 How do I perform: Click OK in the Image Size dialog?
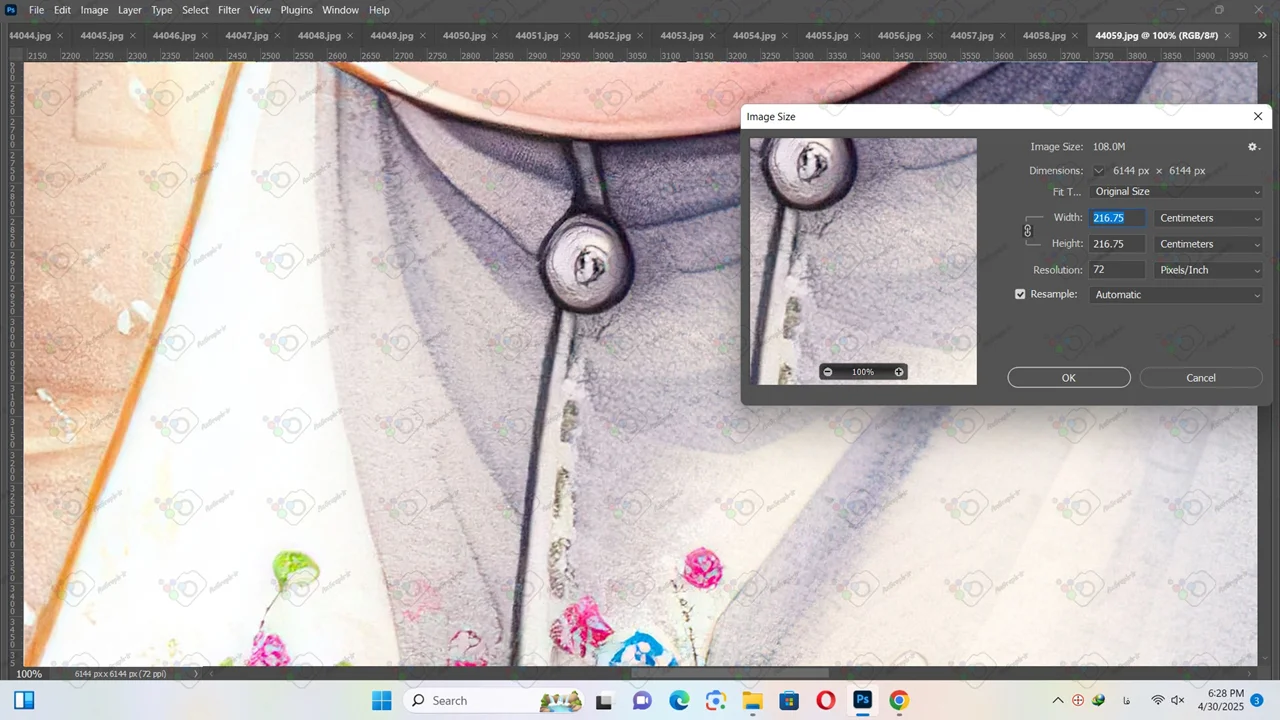pyautogui.click(x=1068, y=378)
